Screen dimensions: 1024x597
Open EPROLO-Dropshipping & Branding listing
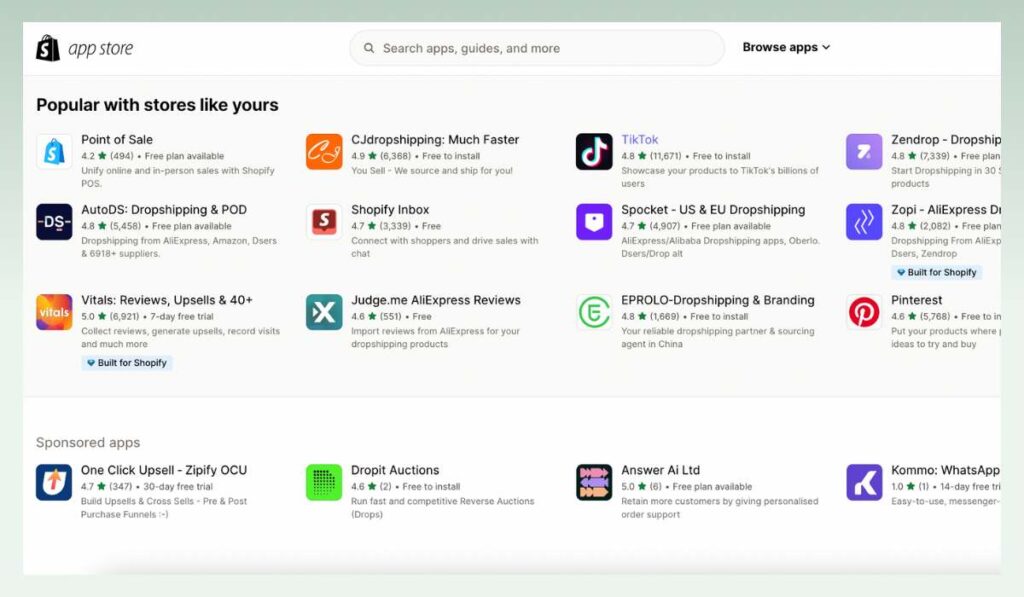point(718,300)
